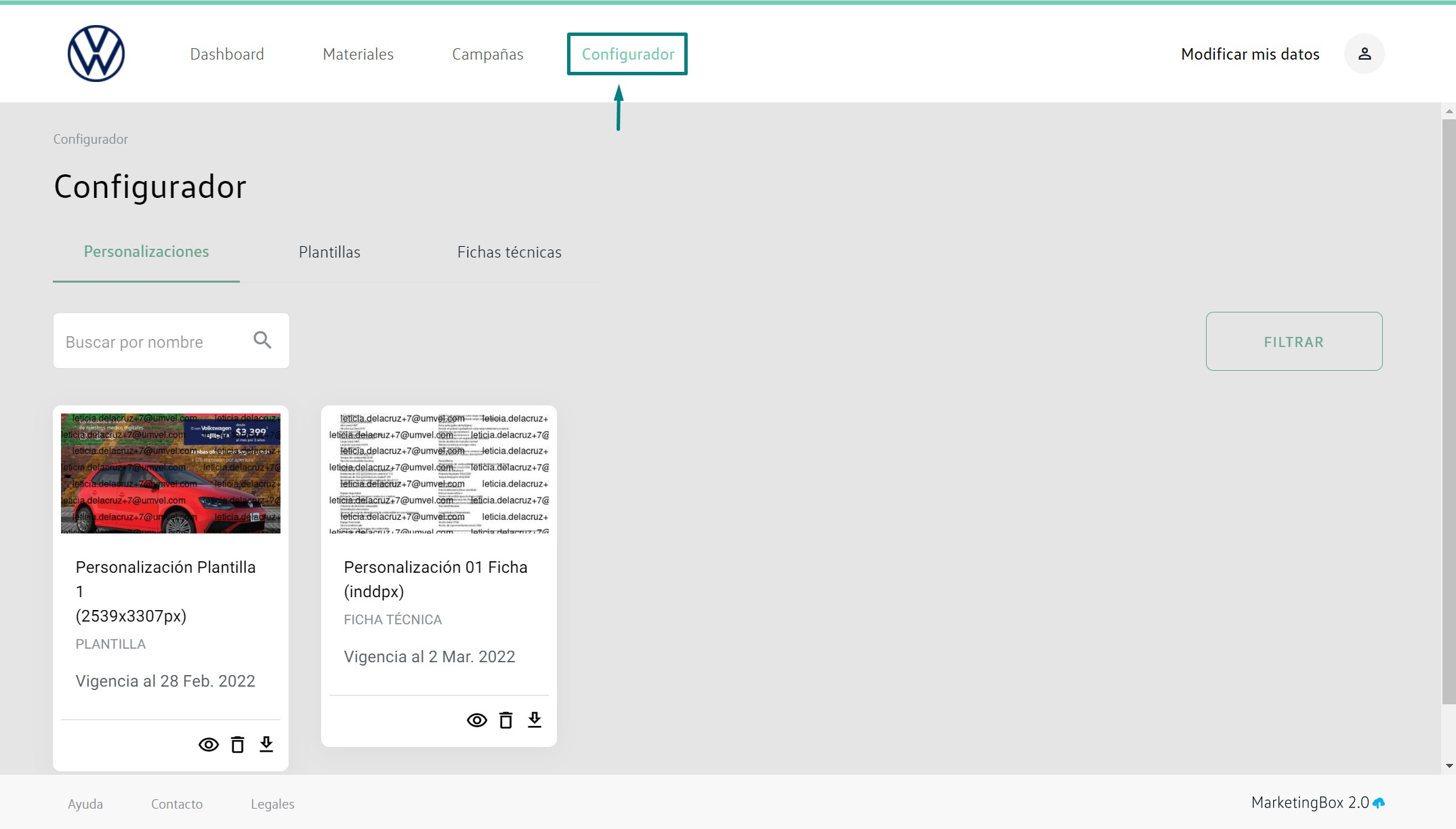
Task: Switch to the Plantillas tab
Action: 329,252
